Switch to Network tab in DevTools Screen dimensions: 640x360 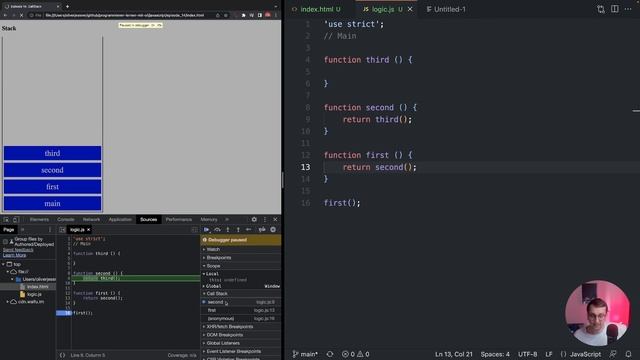point(91,220)
